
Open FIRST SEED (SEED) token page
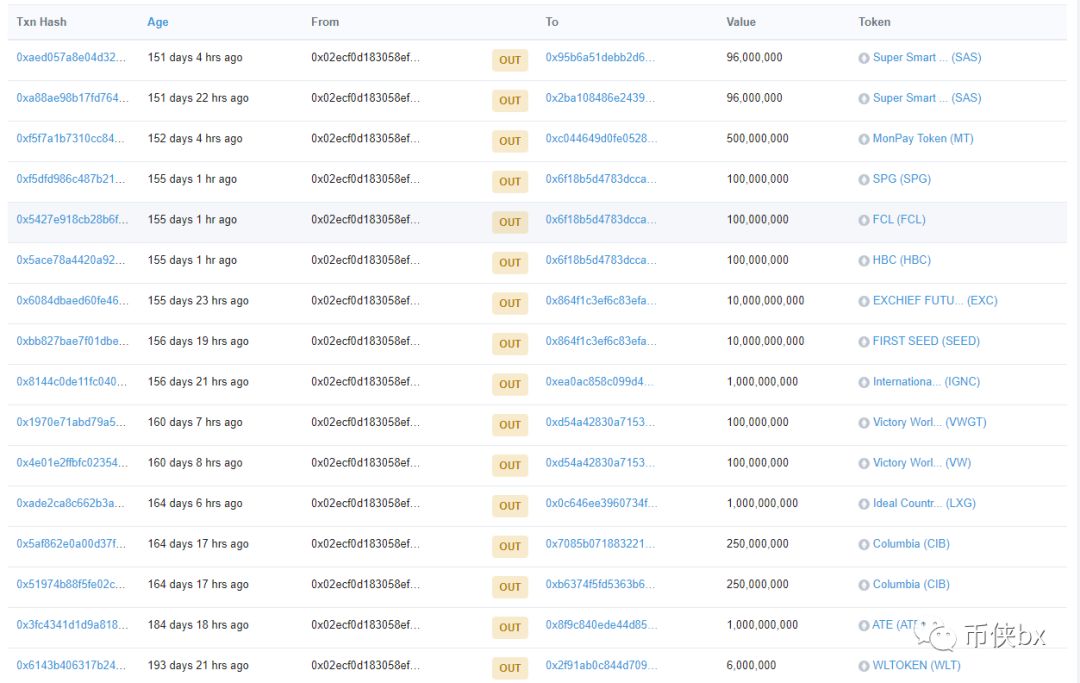(x=926, y=342)
